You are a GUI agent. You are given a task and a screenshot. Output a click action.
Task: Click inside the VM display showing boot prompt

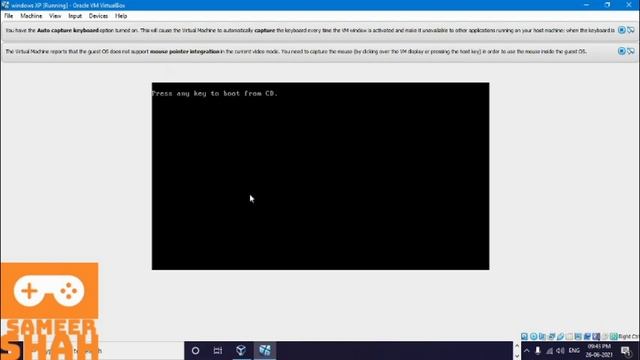(x=320, y=176)
